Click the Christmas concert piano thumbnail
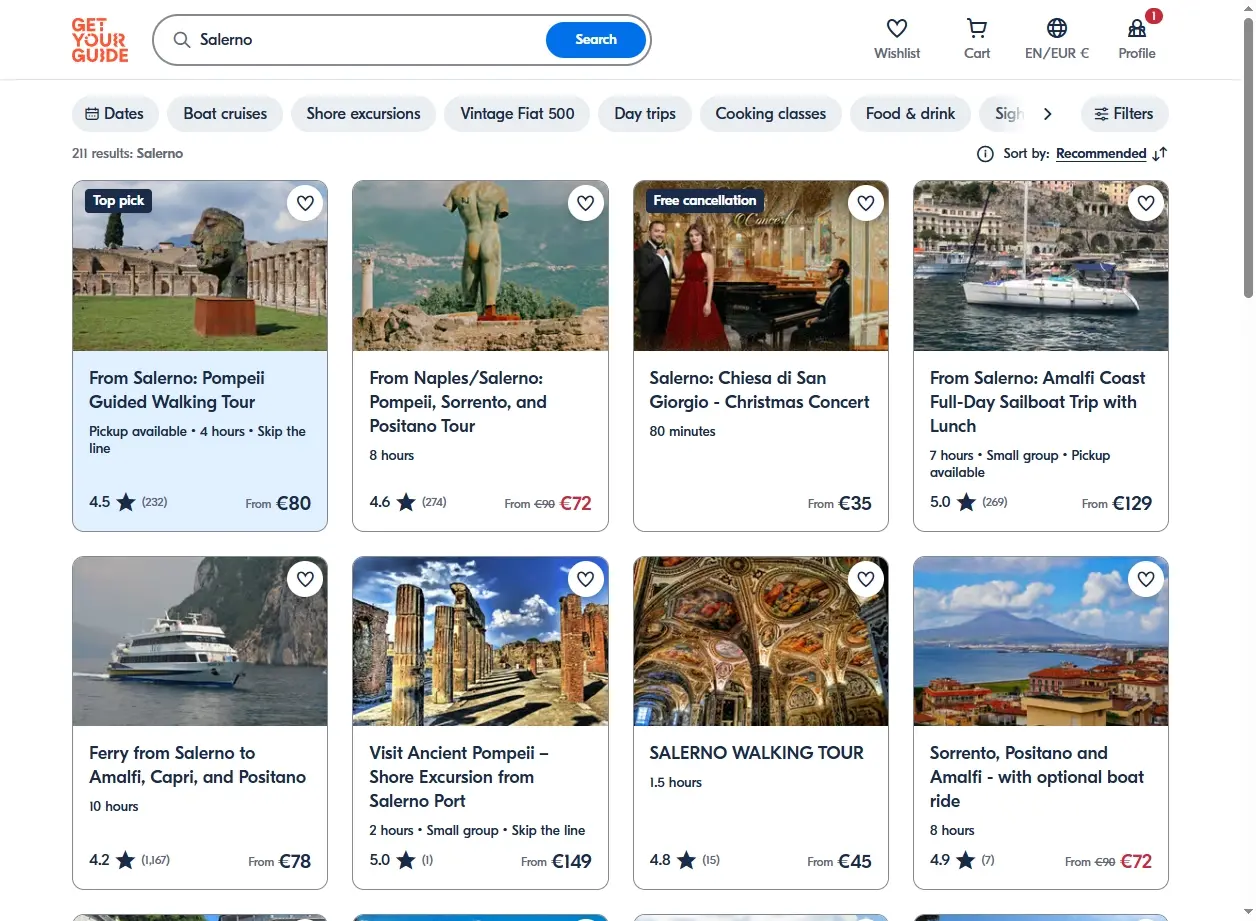This screenshot has height=921, width=1256. [761, 266]
